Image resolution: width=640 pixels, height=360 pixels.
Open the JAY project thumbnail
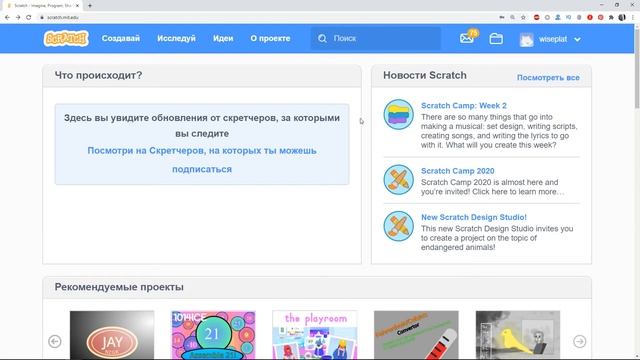click(112, 335)
